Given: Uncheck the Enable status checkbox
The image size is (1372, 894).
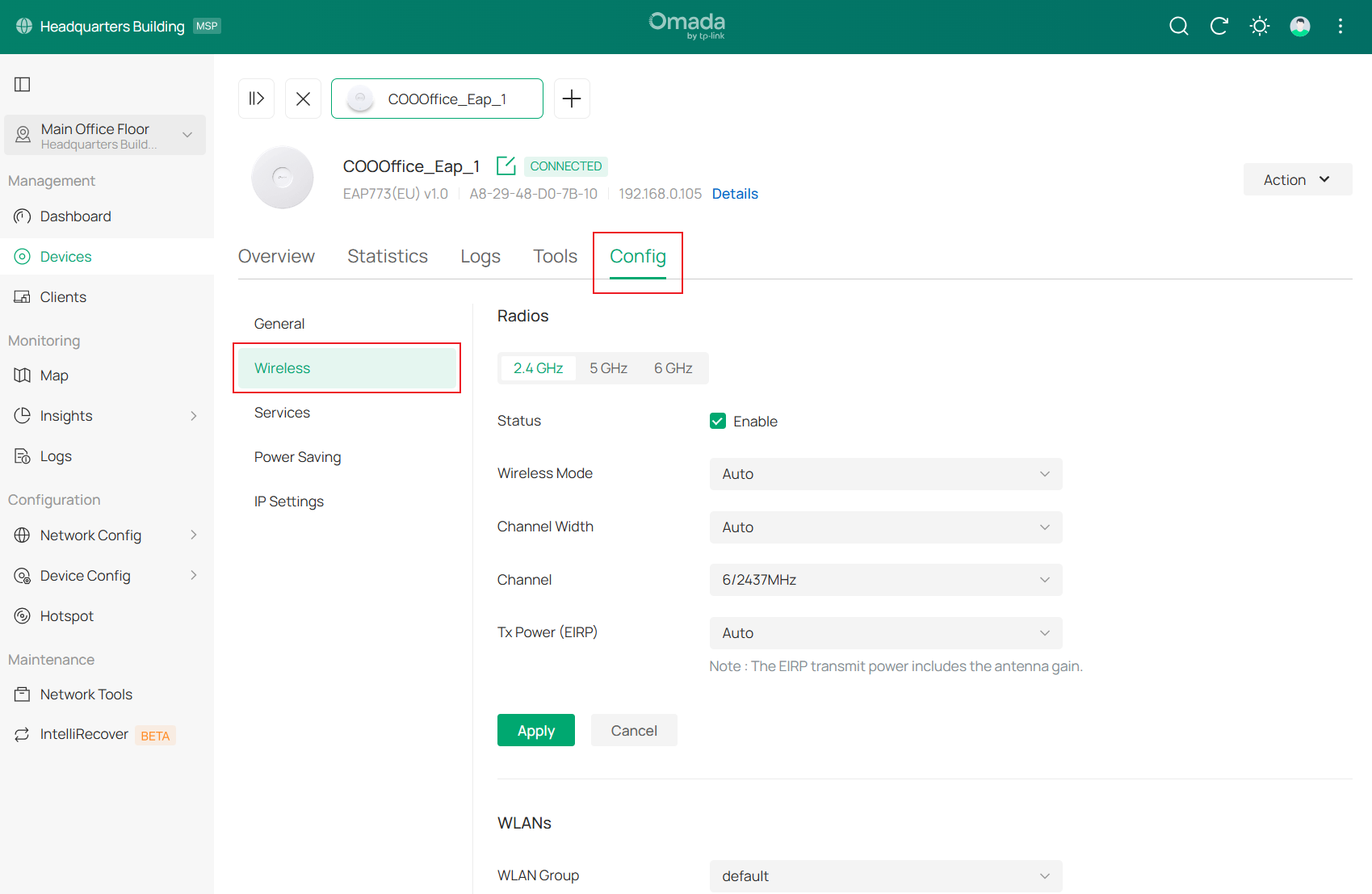Looking at the screenshot, I should pyautogui.click(x=718, y=421).
